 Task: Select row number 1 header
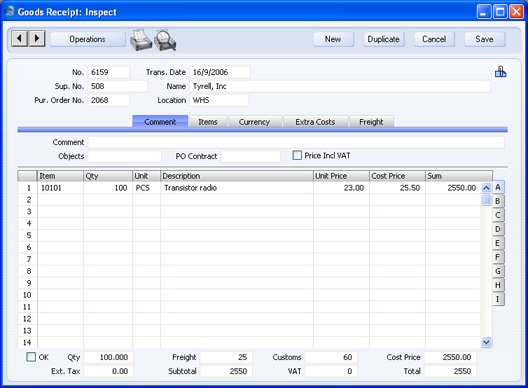click(x=28, y=188)
